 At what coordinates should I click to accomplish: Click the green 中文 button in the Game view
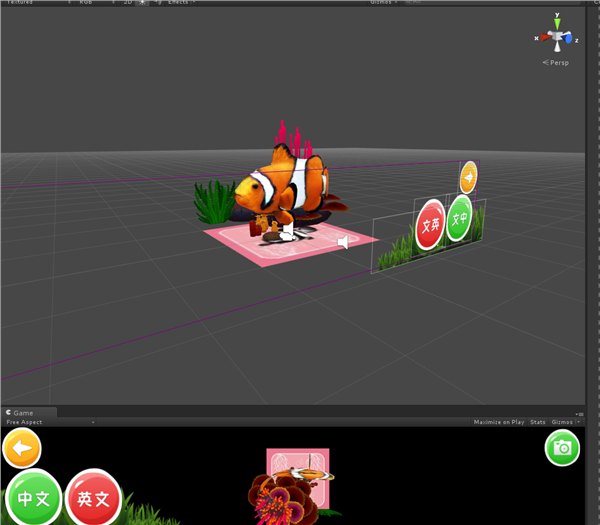(34, 497)
